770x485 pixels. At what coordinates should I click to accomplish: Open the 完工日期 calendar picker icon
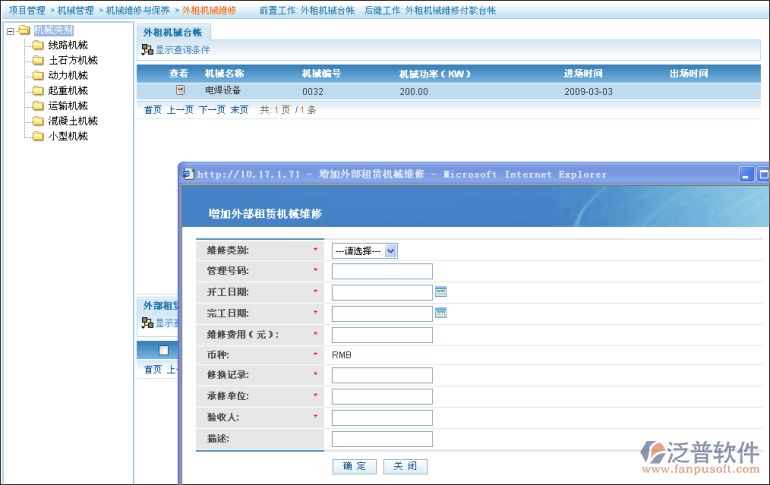pos(440,313)
